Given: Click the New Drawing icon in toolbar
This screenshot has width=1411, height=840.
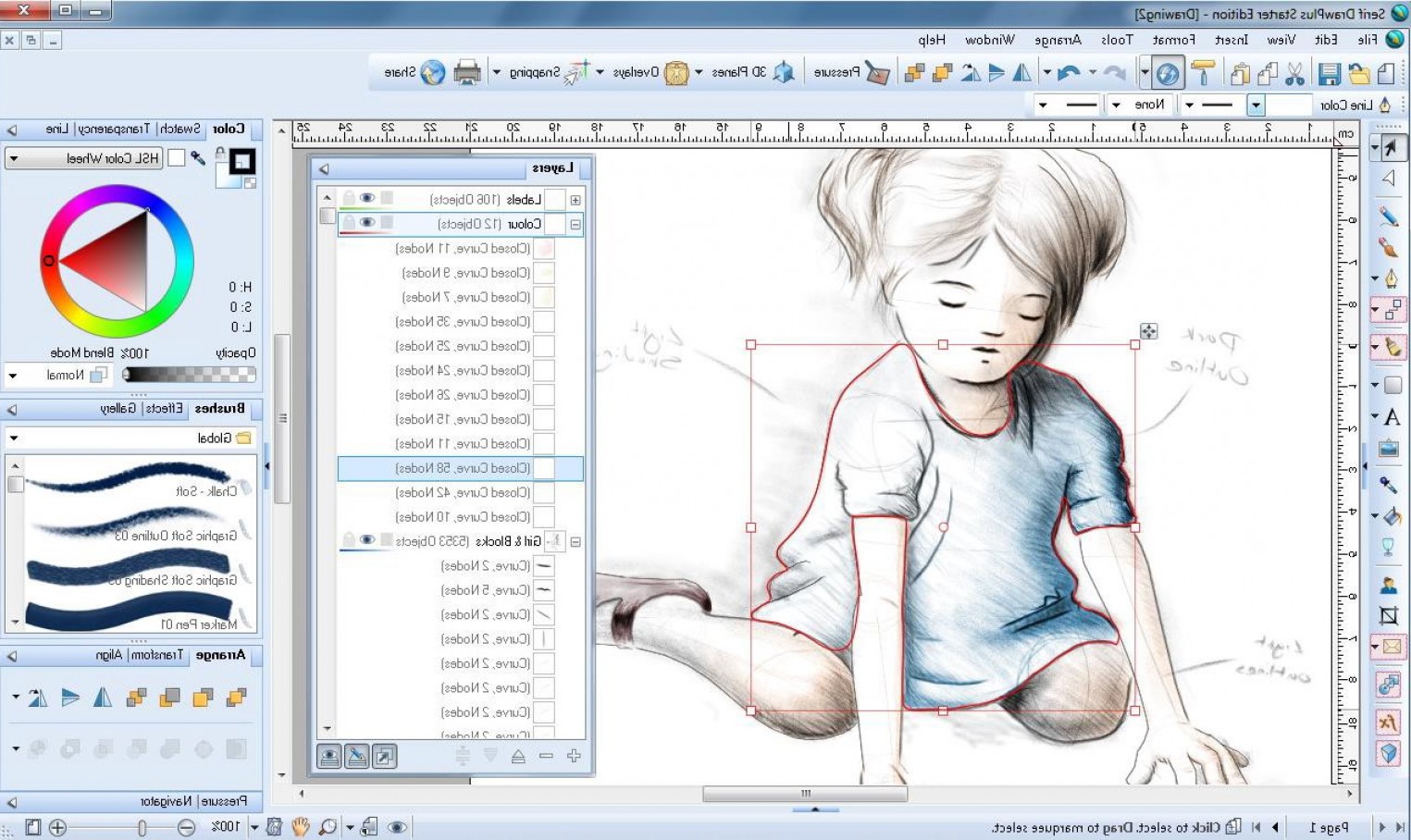Looking at the screenshot, I should (1386, 72).
